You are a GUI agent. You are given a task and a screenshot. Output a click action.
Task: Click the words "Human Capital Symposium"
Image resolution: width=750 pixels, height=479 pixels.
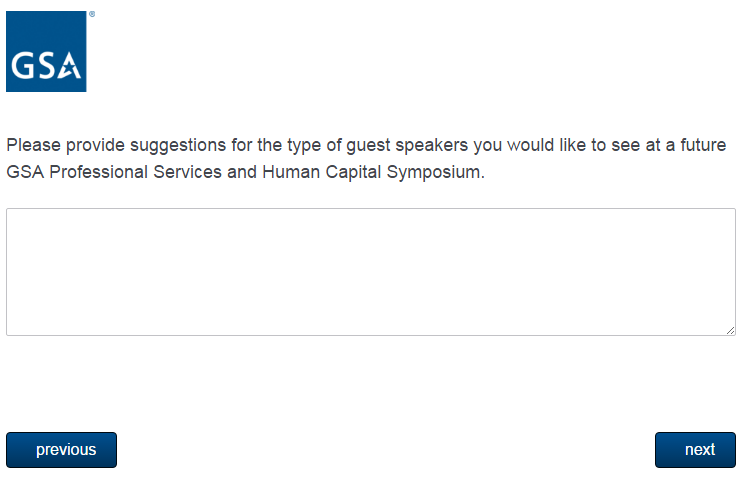373,172
